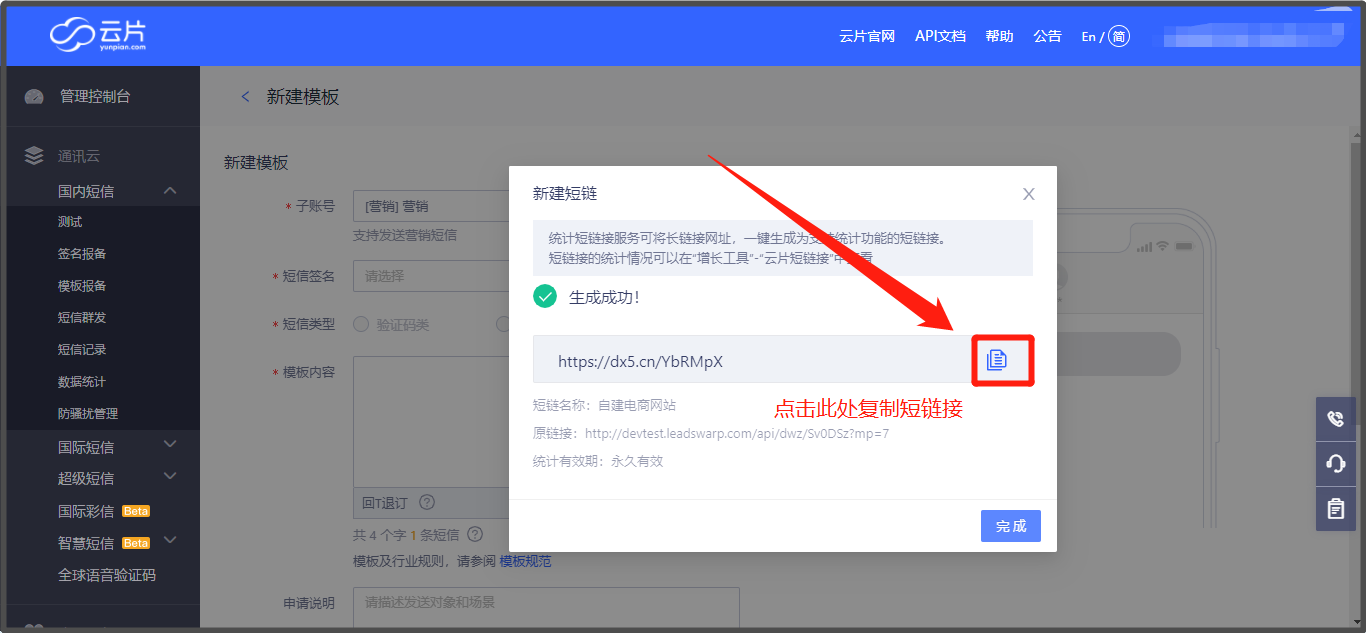Click the feedback clipboard floating icon

coord(1336,509)
